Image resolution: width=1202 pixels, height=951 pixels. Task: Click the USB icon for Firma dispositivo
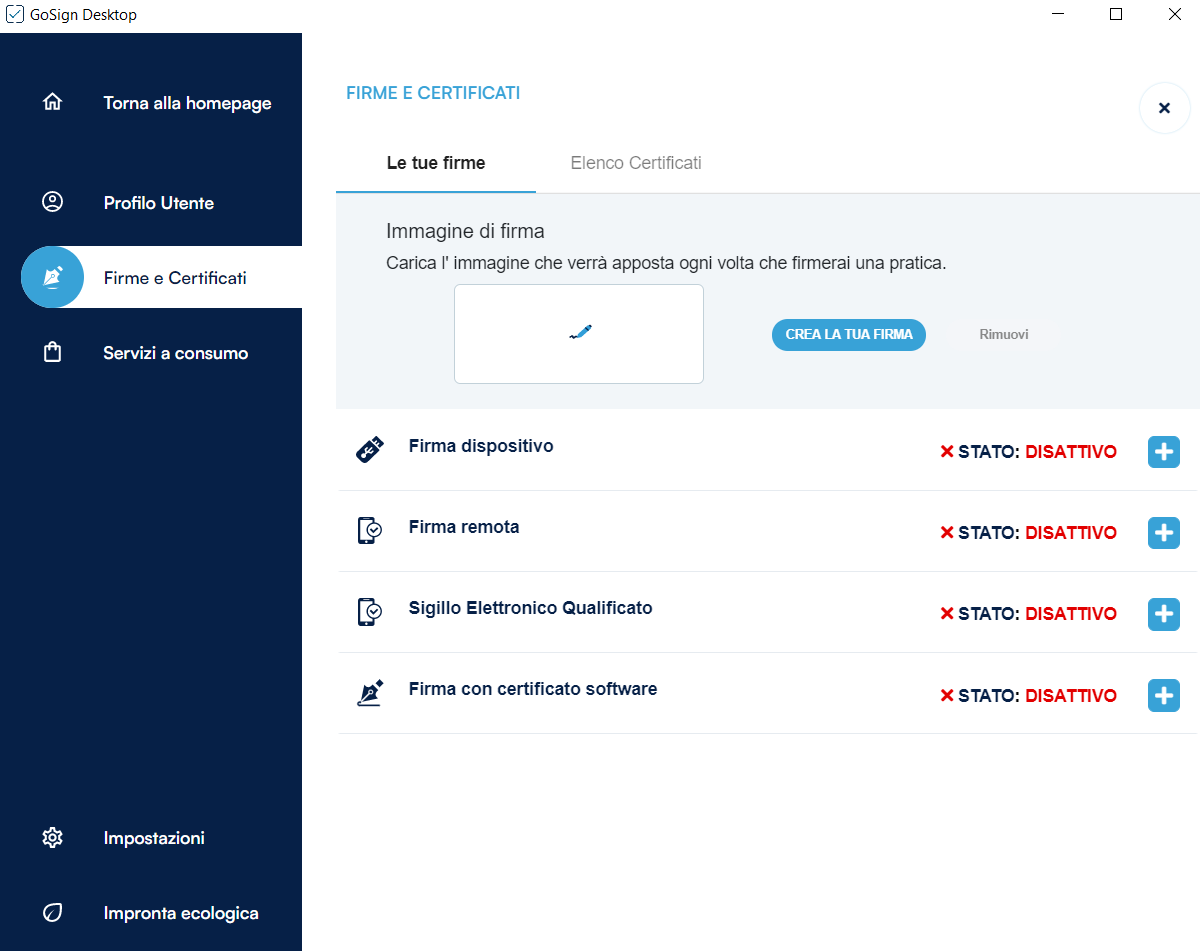[x=369, y=450]
